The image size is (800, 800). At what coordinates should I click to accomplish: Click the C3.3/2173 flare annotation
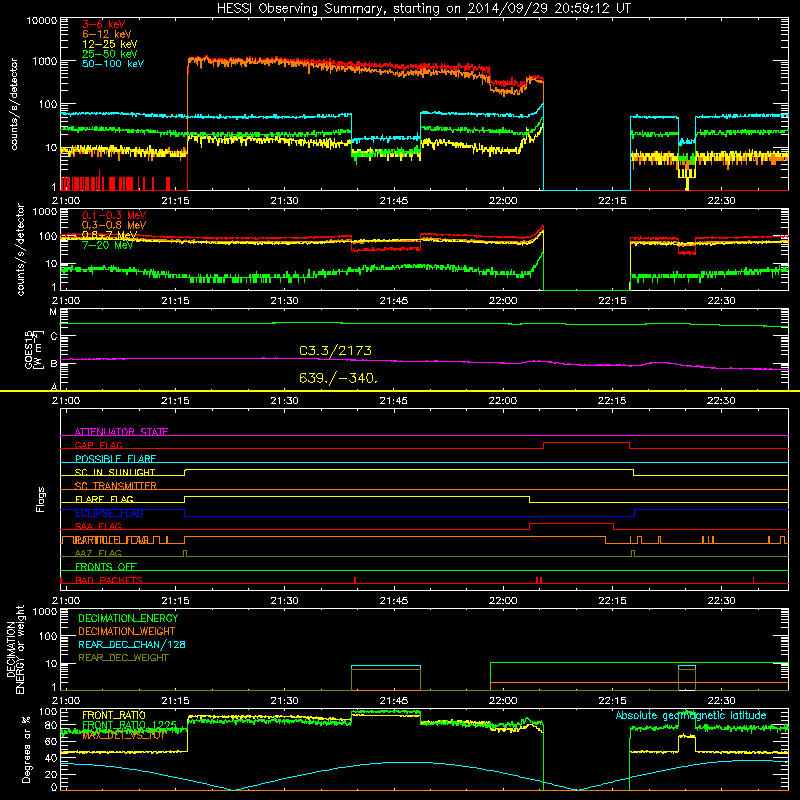point(335,351)
